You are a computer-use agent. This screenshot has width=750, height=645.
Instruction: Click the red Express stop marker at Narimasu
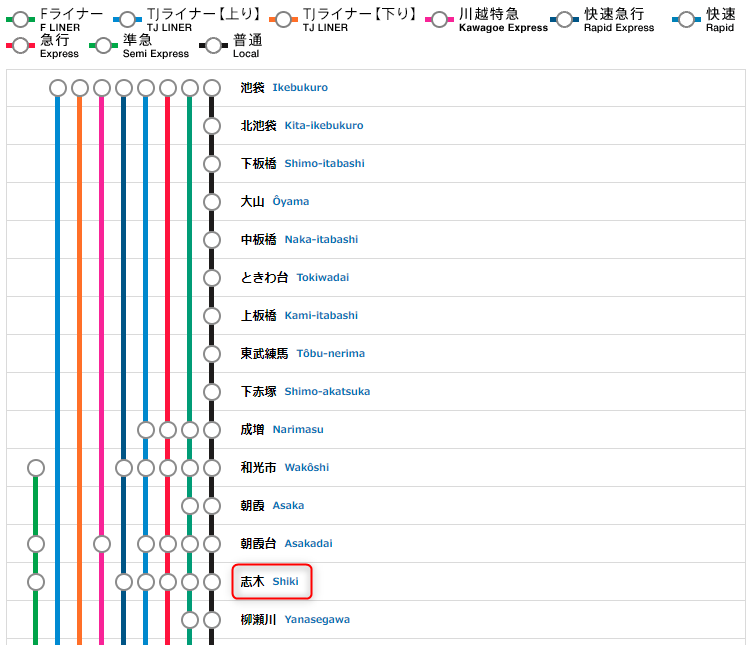(168, 430)
